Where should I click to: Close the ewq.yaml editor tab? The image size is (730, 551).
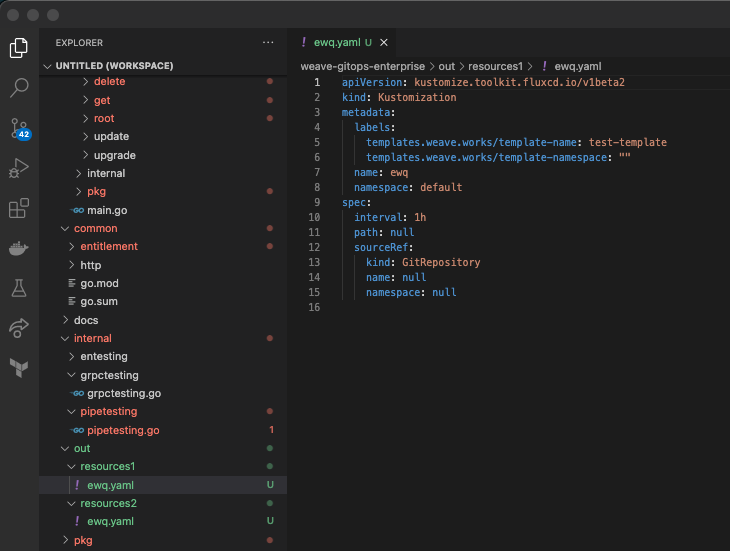coord(384,42)
